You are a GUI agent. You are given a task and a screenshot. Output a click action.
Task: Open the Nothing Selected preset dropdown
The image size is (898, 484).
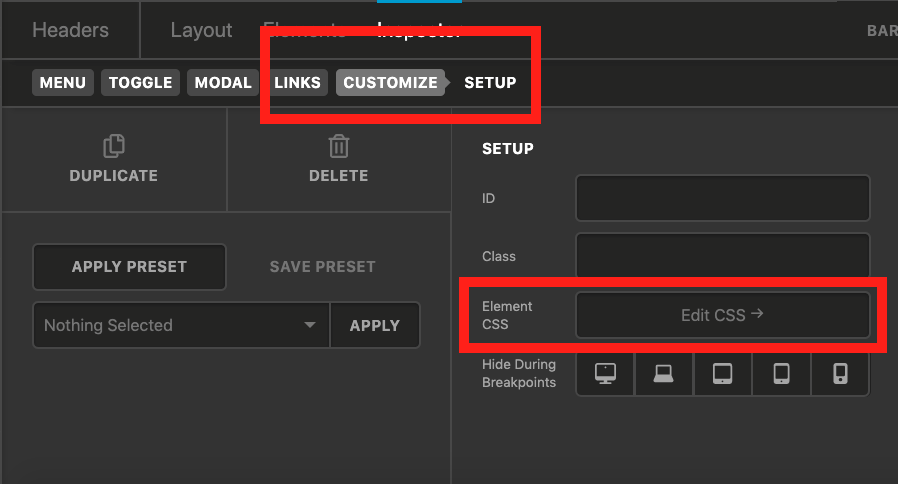click(x=181, y=325)
